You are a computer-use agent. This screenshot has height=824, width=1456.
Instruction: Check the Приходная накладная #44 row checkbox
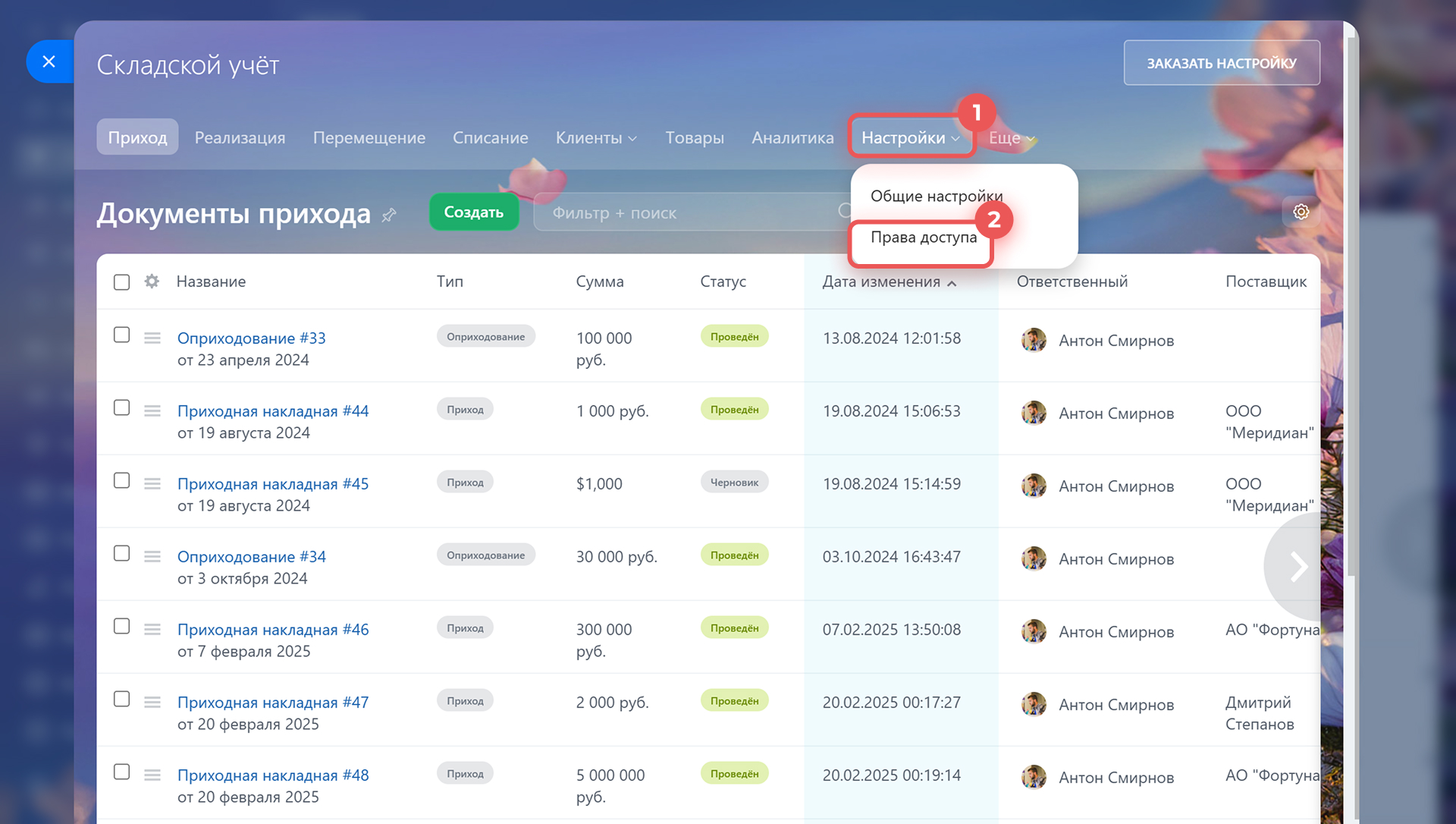[121, 407]
